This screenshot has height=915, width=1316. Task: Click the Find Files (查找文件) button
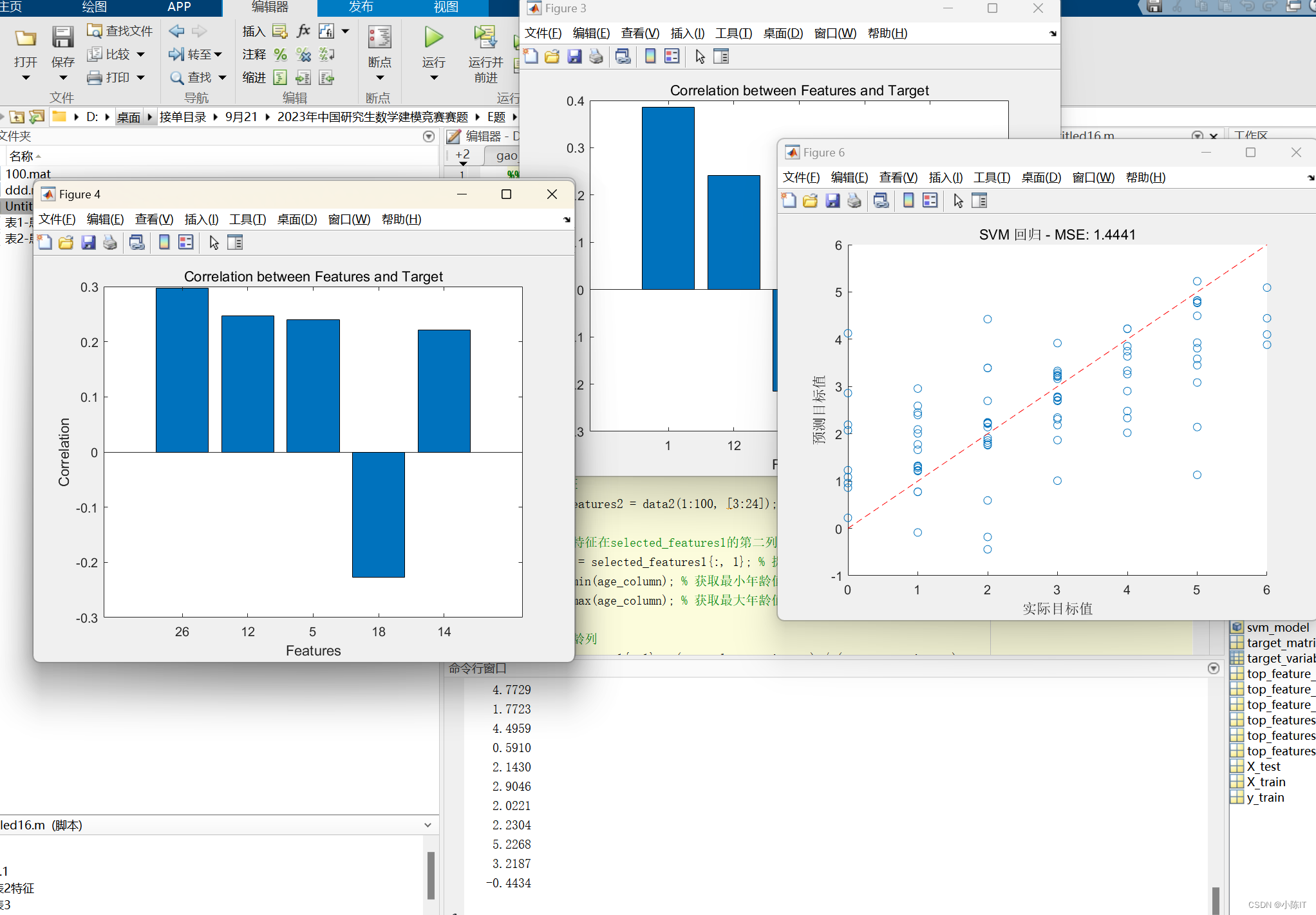pyautogui.click(x=120, y=31)
